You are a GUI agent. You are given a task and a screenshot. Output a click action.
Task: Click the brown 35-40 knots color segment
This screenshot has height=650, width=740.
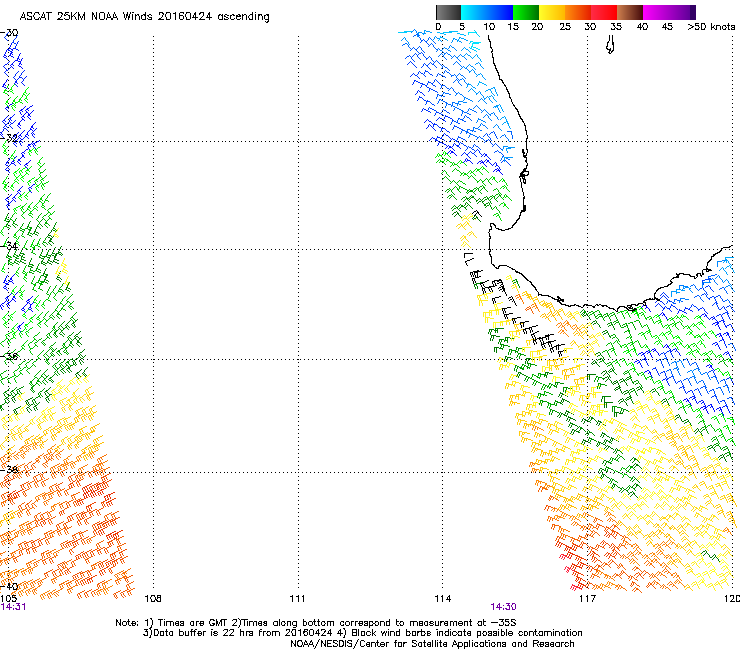coord(630,12)
